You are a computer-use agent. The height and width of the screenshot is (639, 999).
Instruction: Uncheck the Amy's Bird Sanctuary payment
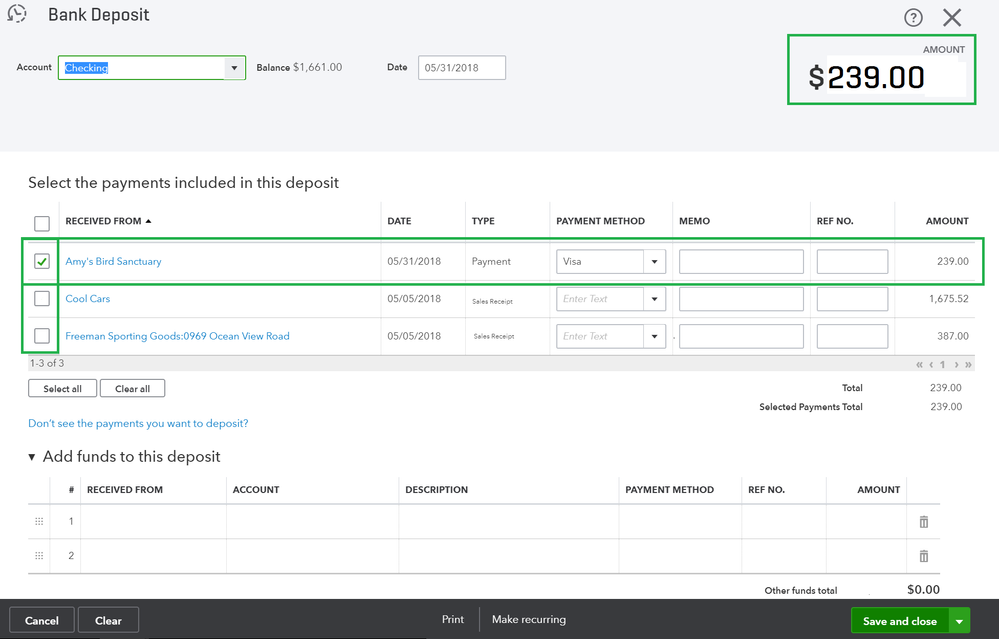tap(42, 261)
